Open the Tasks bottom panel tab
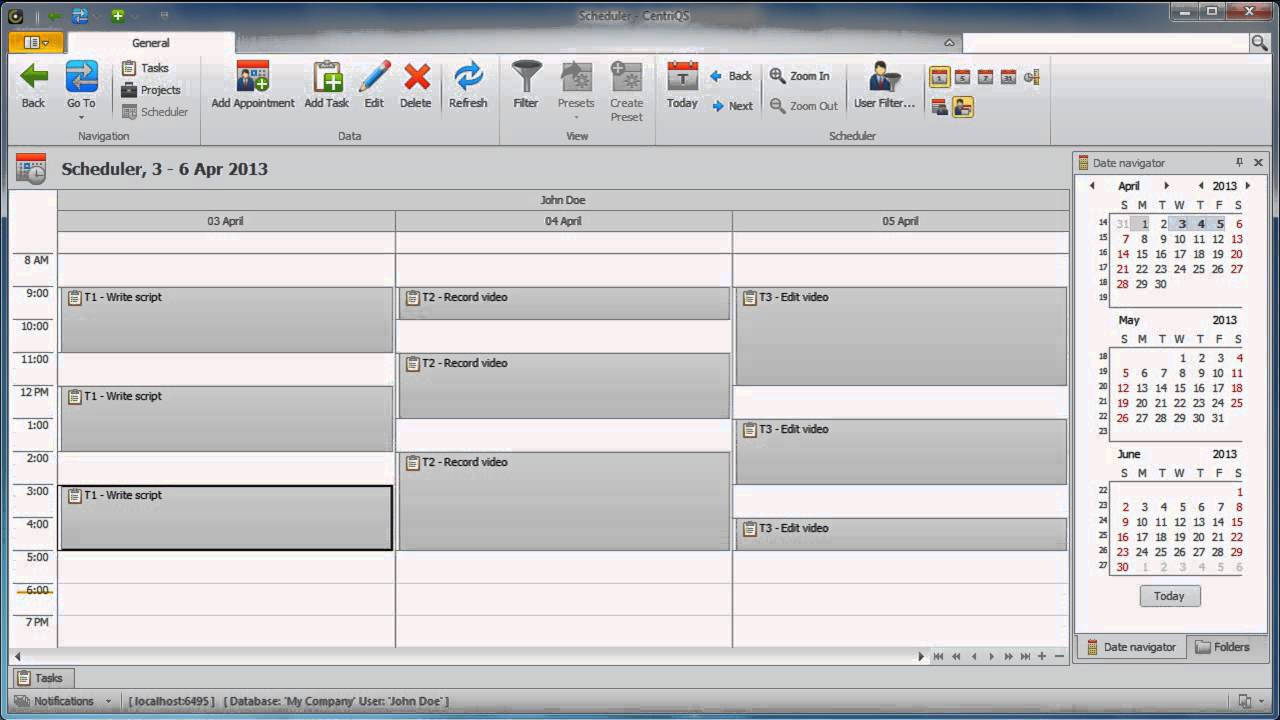This screenshot has height=720, width=1280. pos(41,678)
